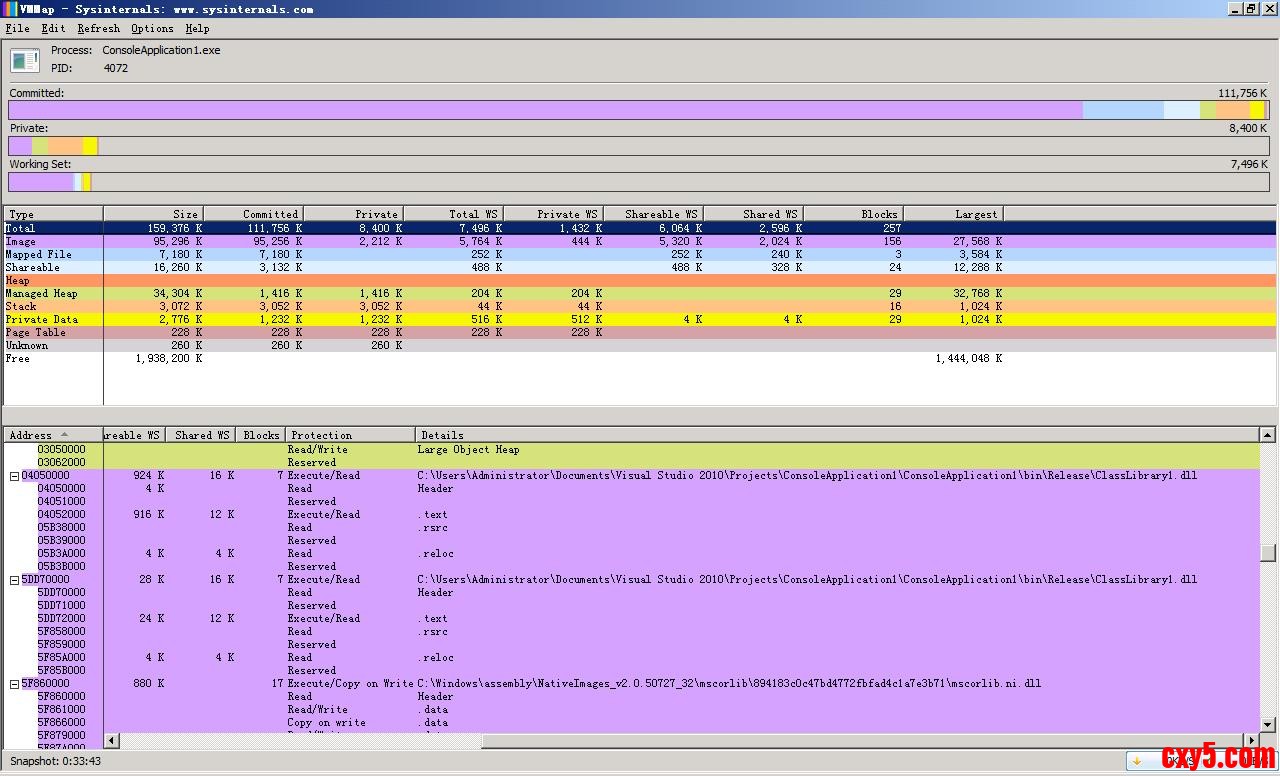Open the Refresh menu
The image size is (1280, 776).
pyautogui.click(x=98, y=29)
